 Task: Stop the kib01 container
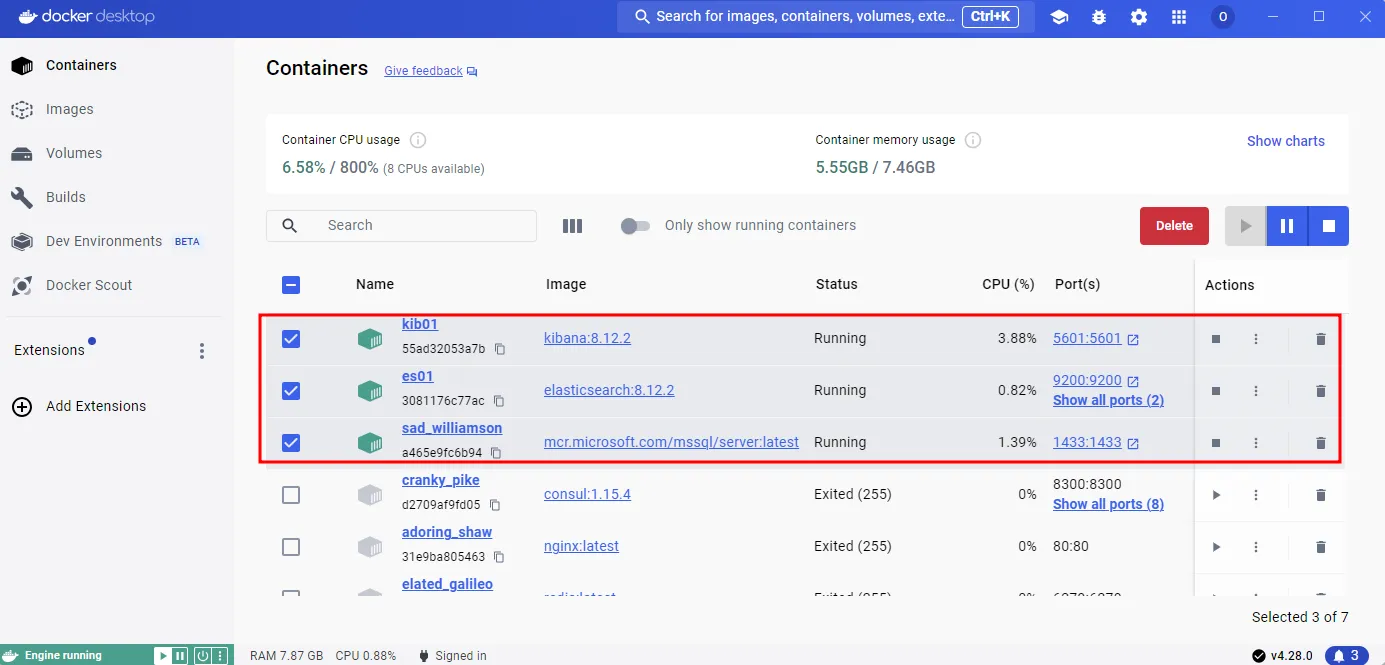[1216, 339]
